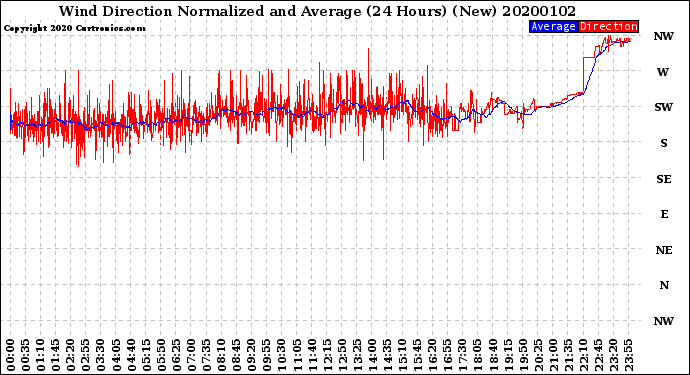Click the 01:45 time axis label

(55, 355)
